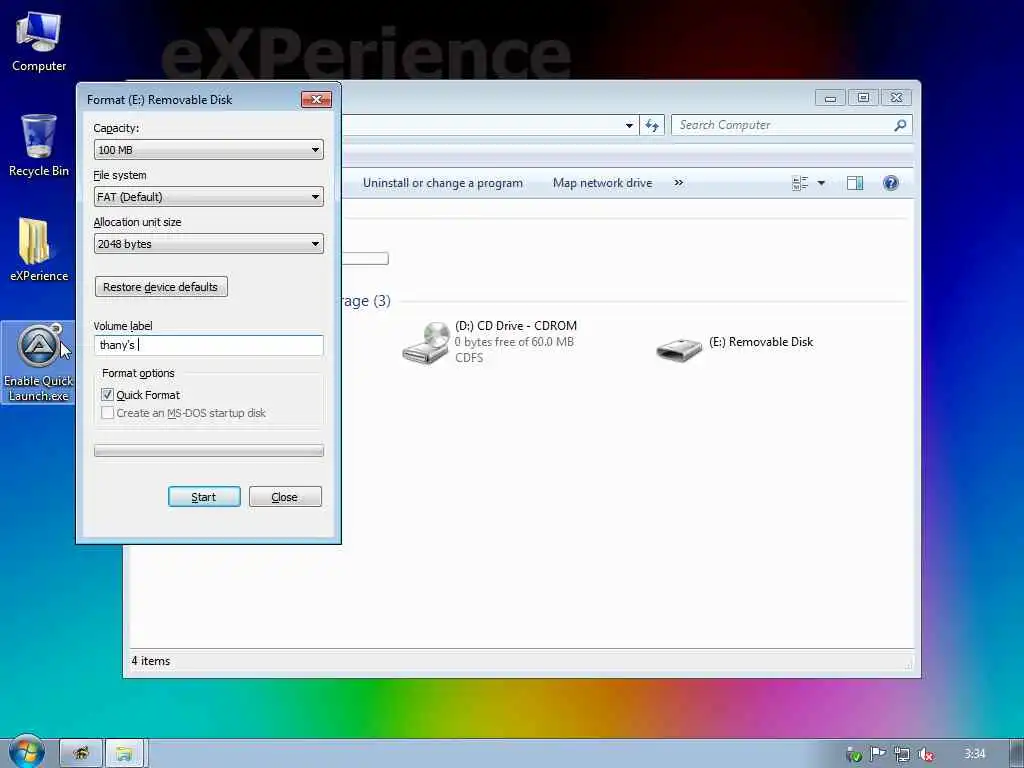1024x768 pixels.
Task: Click Map network drive in toolbar
Action: coord(602,183)
